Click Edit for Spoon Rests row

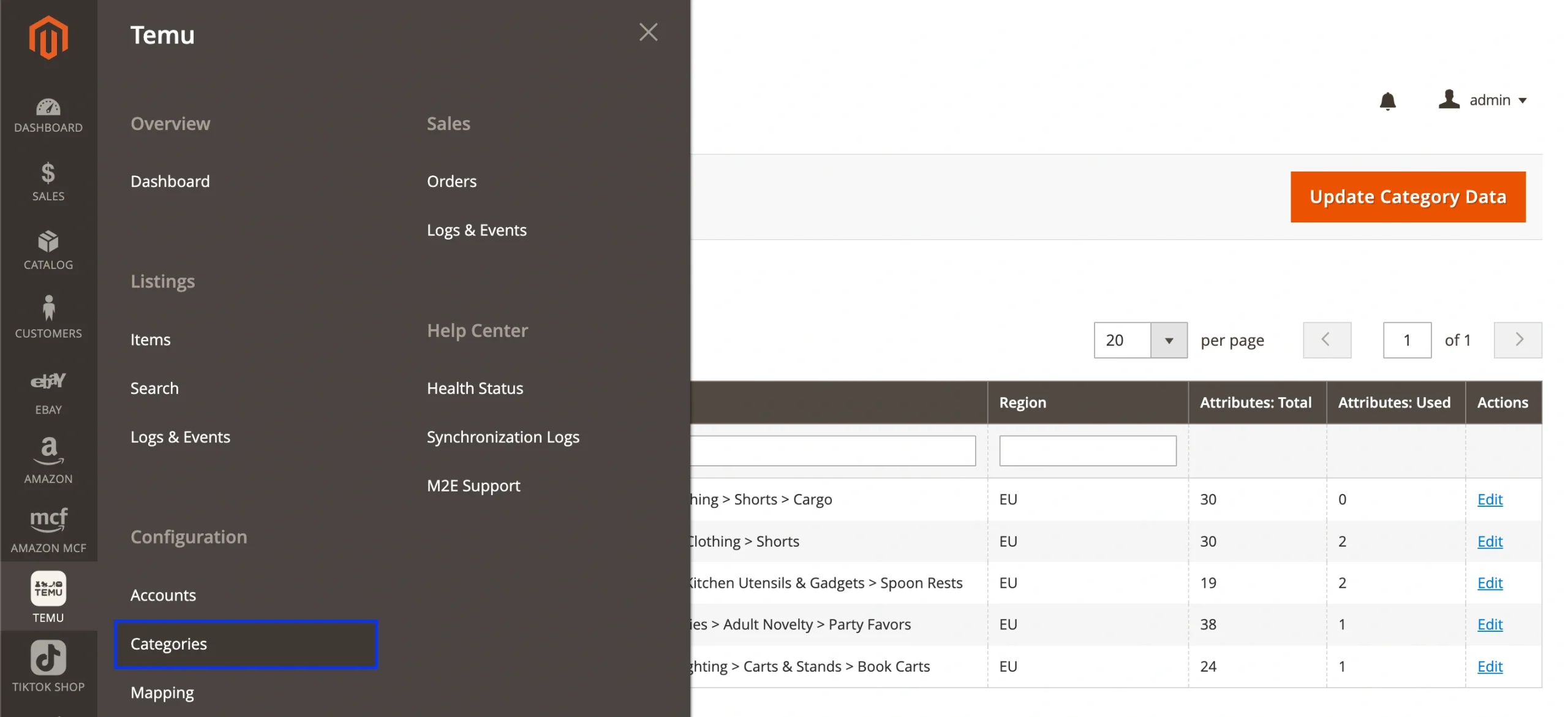[x=1489, y=583]
